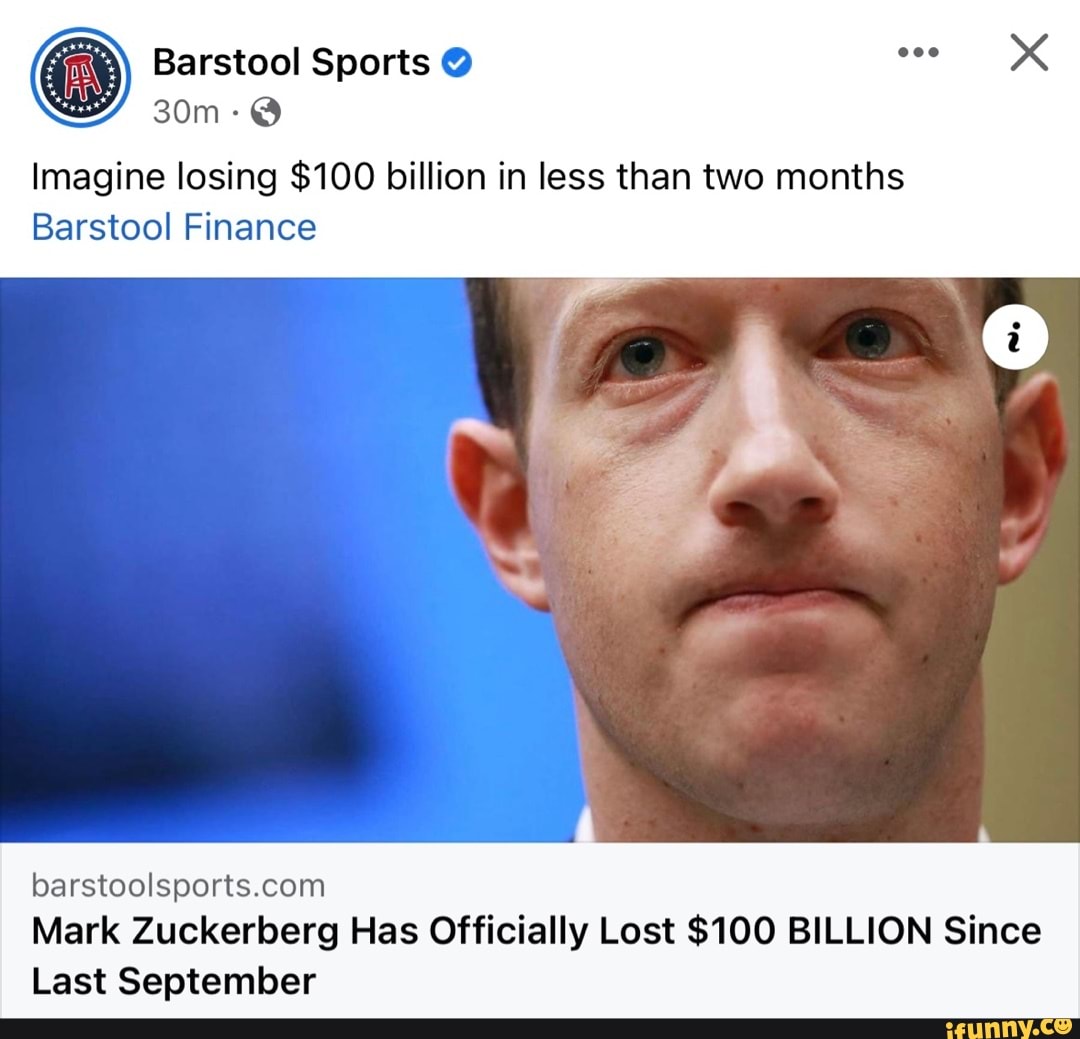The width and height of the screenshot is (1080, 1039).
Task: Open the three-dot more options menu
Action: pos(918,52)
